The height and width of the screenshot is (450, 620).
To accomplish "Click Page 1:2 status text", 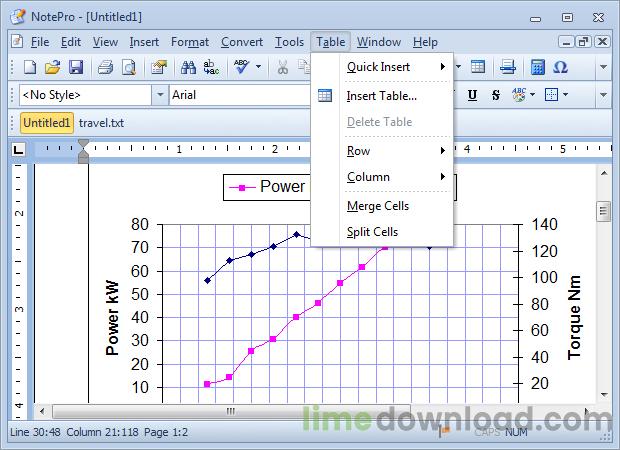I will pyautogui.click(x=166, y=432).
